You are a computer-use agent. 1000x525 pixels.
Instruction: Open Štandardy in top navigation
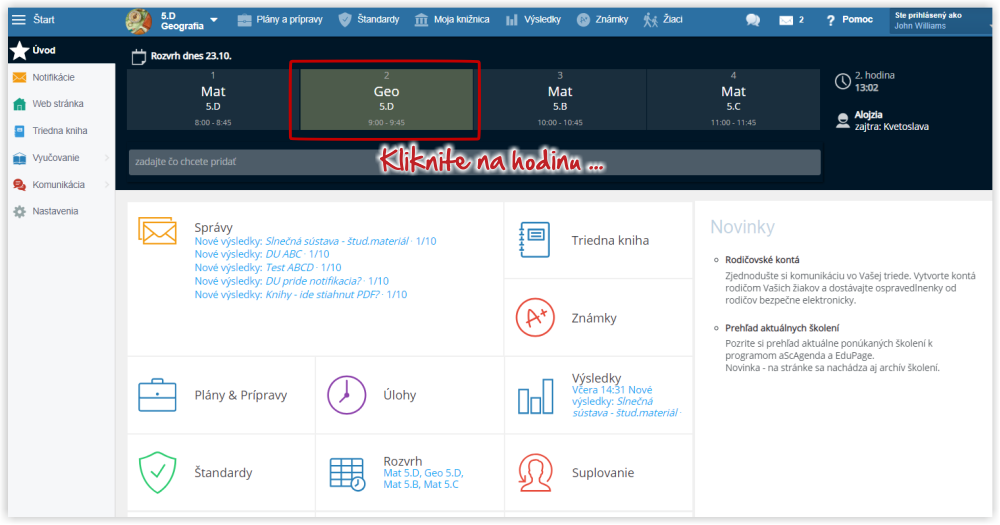tap(369, 20)
